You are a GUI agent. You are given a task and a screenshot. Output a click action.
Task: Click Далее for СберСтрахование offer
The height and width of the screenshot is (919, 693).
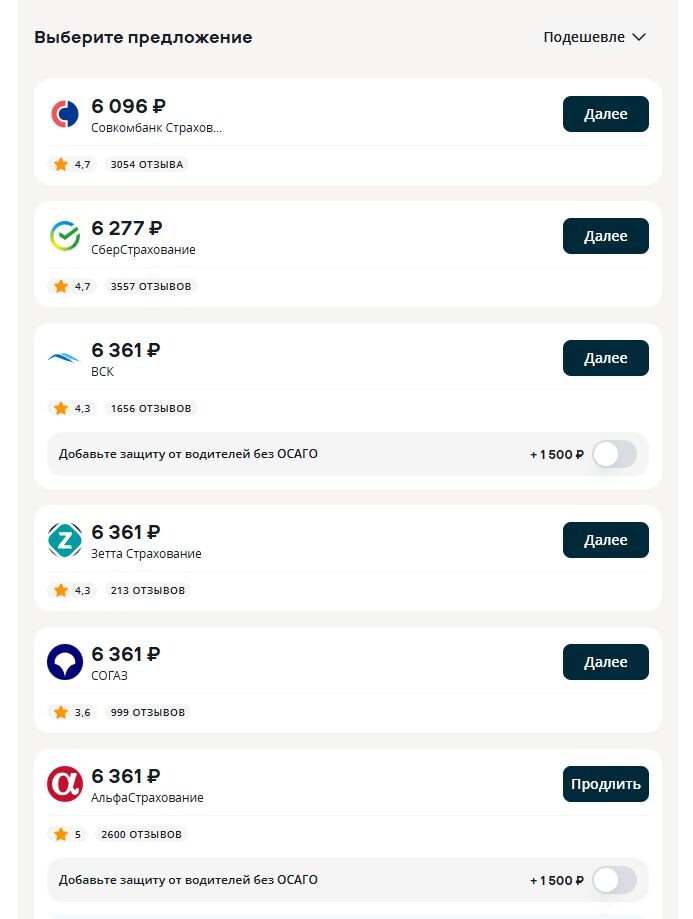(606, 236)
